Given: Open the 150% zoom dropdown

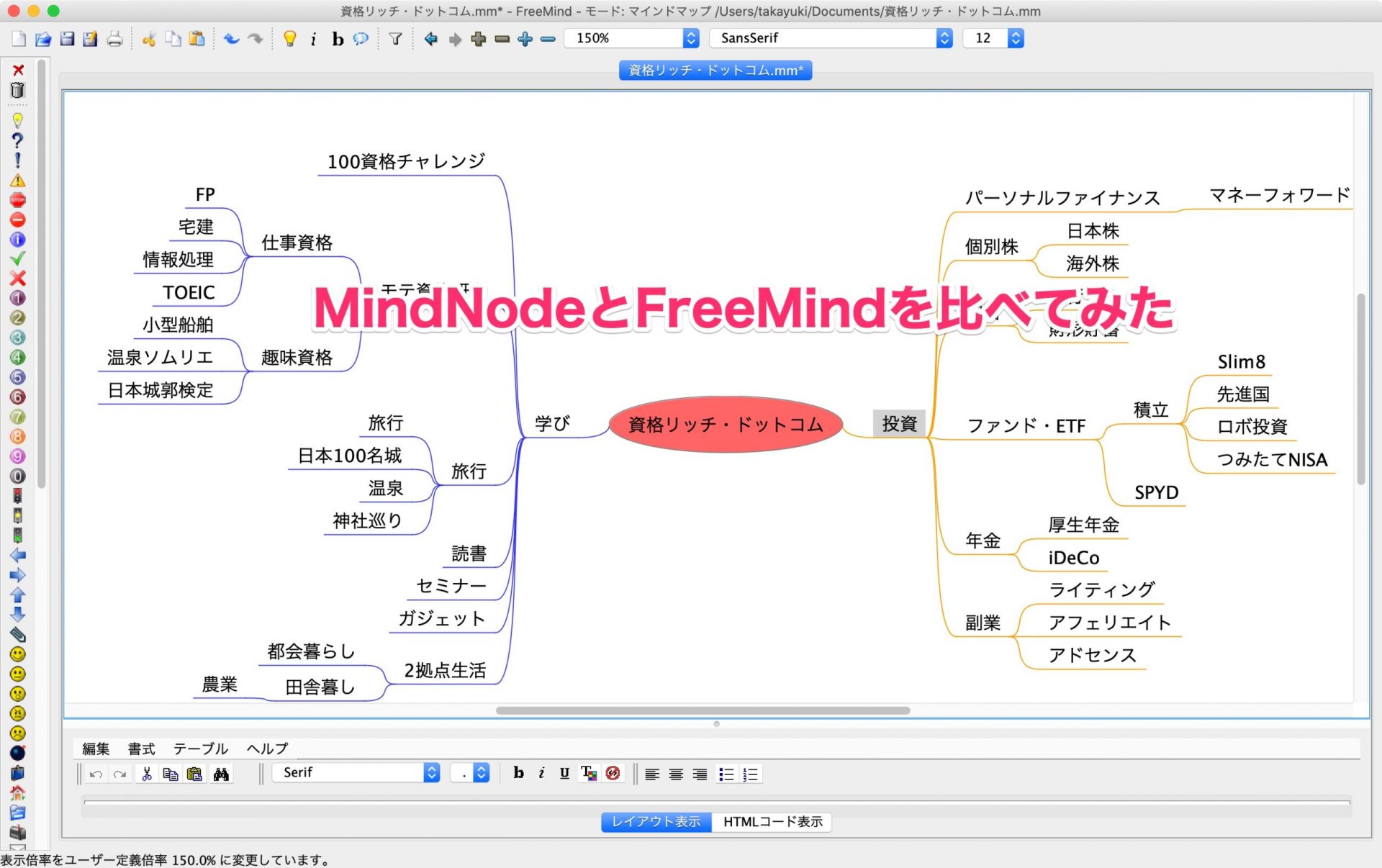Looking at the screenshot, I should coord(632,38).
